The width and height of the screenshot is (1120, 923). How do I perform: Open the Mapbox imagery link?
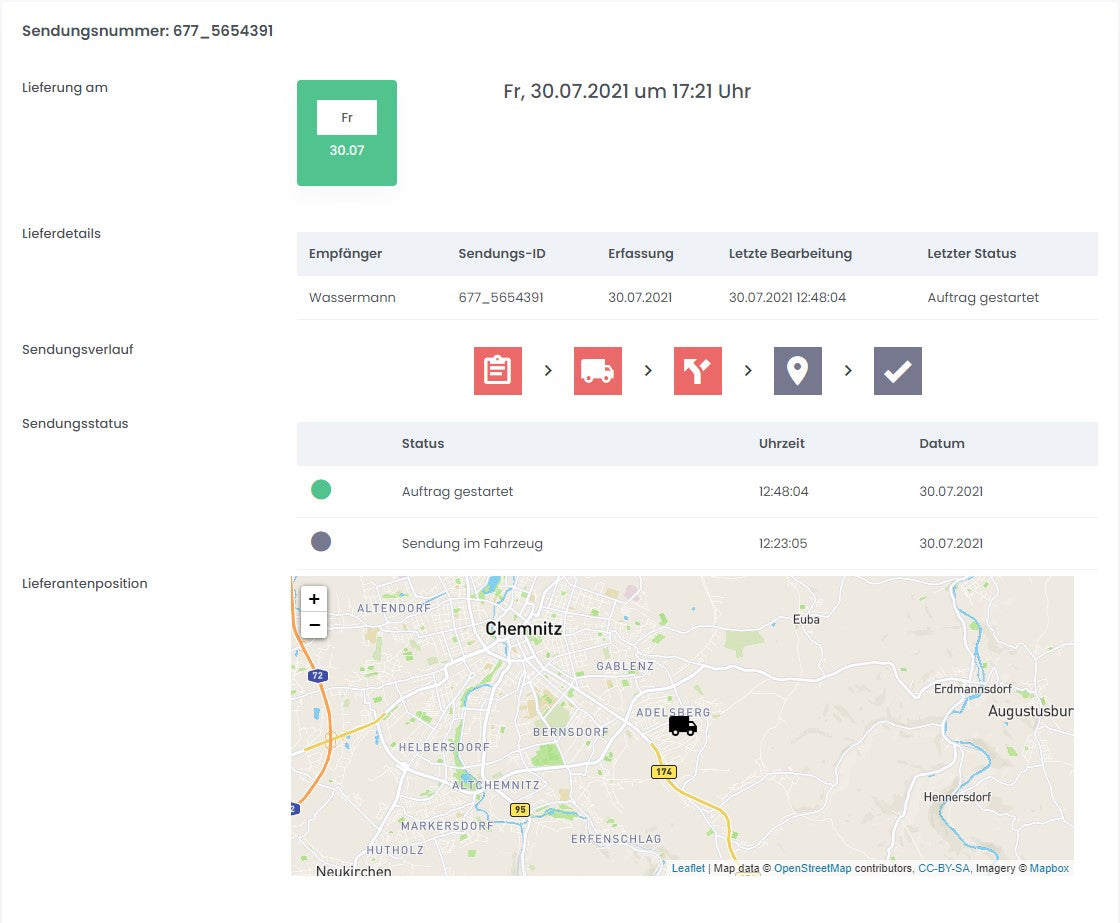coord(1049,868)
